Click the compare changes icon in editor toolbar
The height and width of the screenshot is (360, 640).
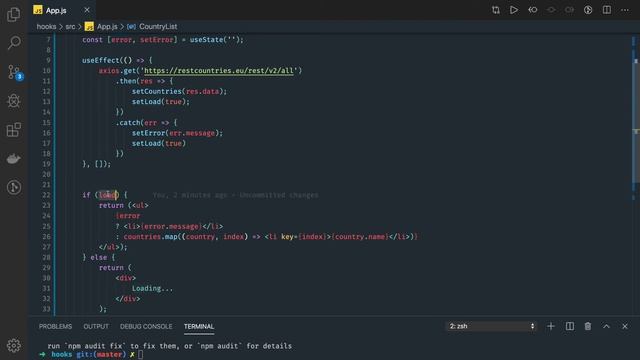(496, 10)
